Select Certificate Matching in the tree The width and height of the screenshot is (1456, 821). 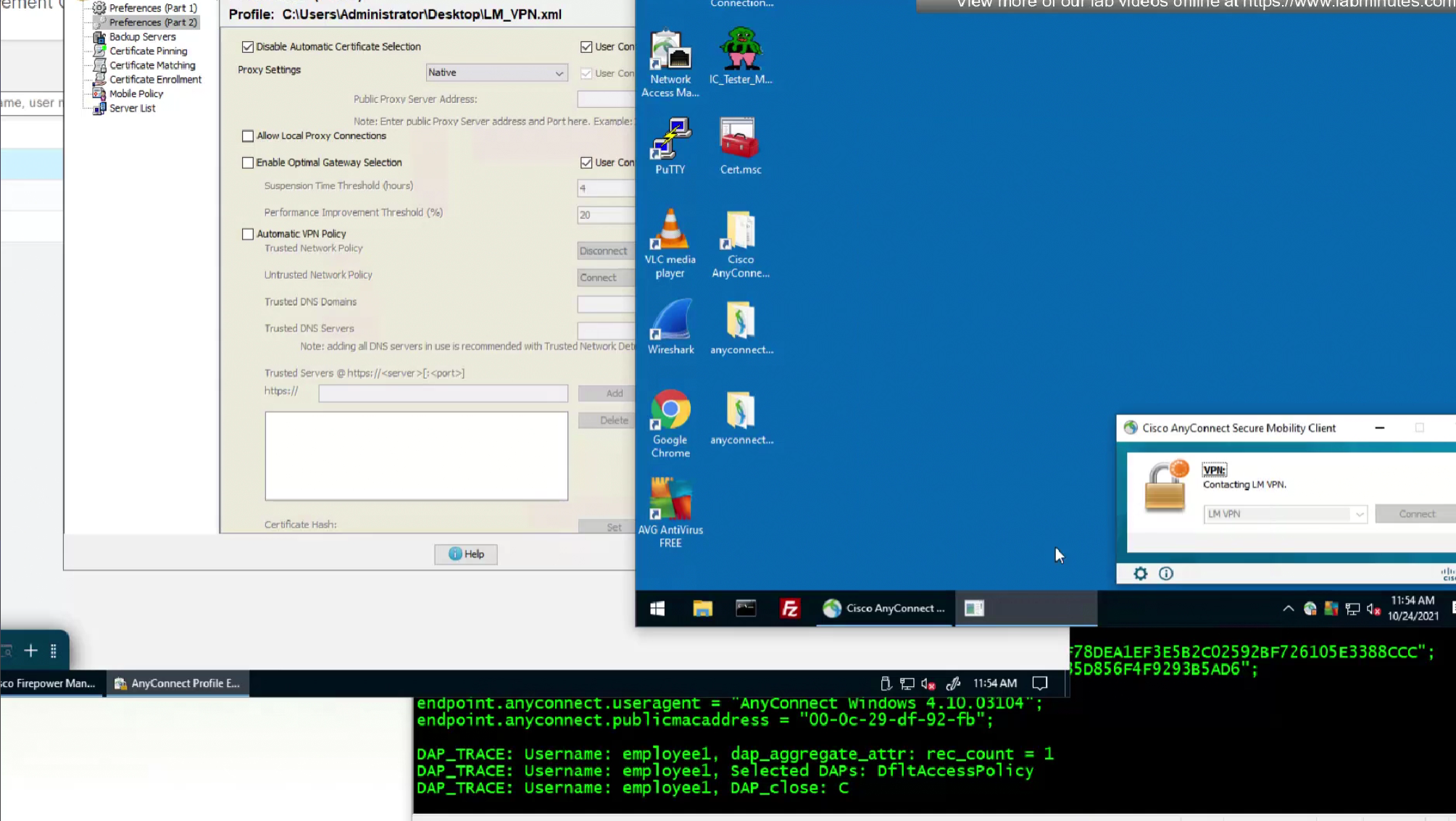152,65
